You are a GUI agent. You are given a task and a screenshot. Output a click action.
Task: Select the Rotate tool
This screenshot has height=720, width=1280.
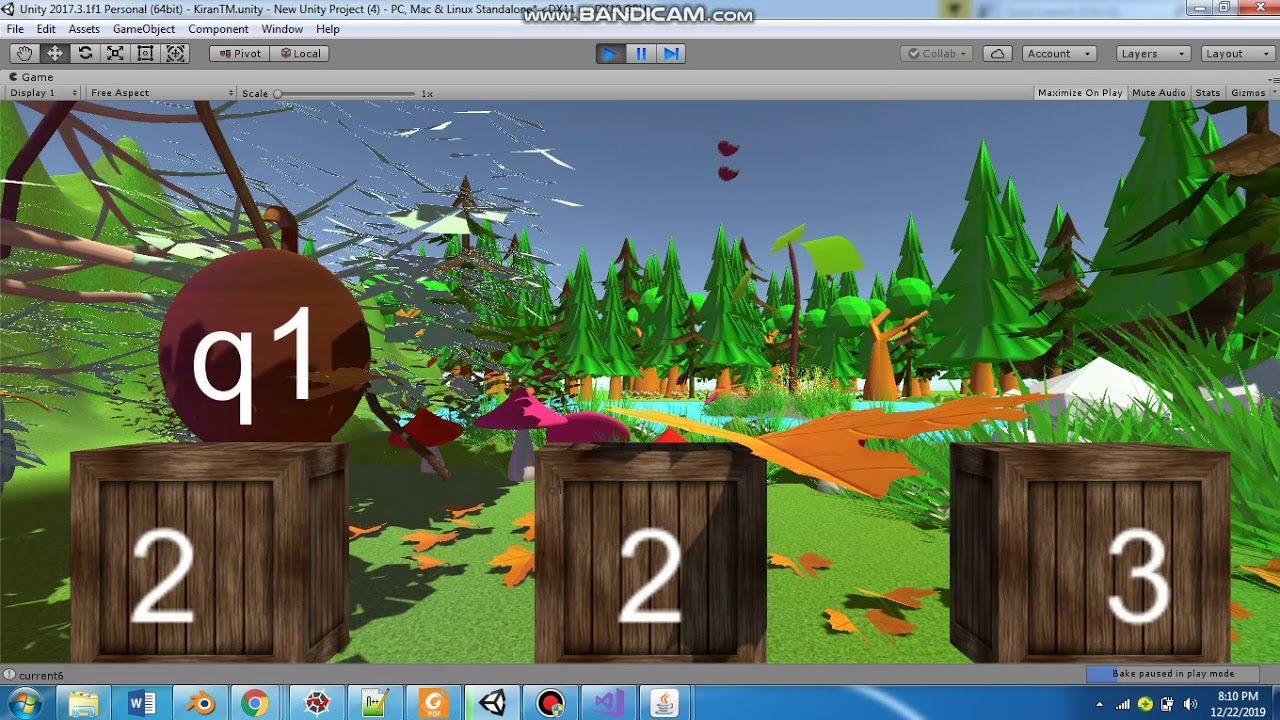(85, 53)
